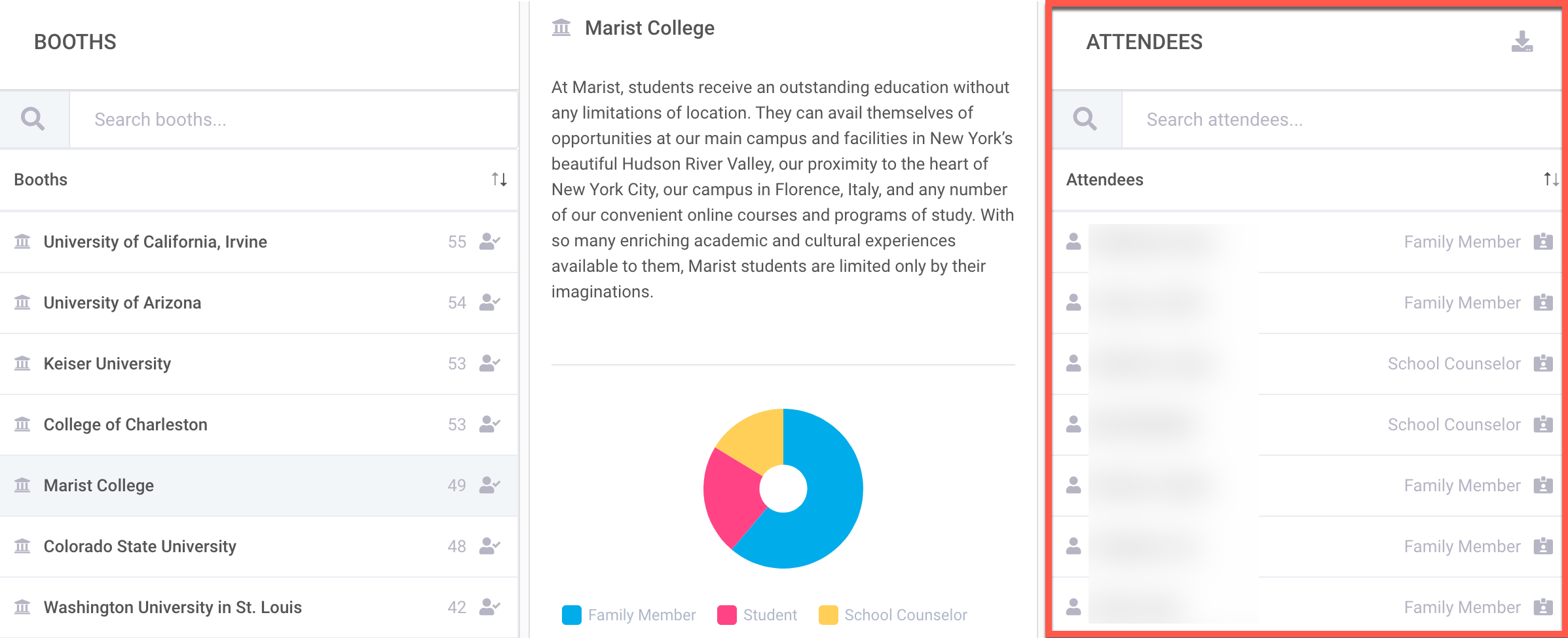This screenshot has height=638, width=1568.
Task: Select the Marist College booth row
Action: (99, 485)
